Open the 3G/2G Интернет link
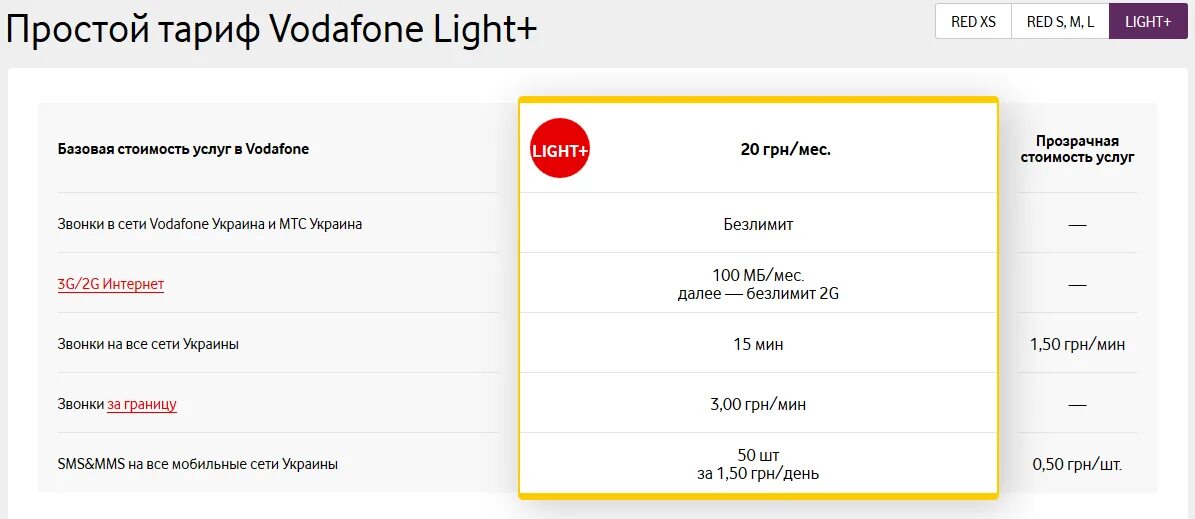The height and width of the screenshot is (519, 1195). point(110,284)
